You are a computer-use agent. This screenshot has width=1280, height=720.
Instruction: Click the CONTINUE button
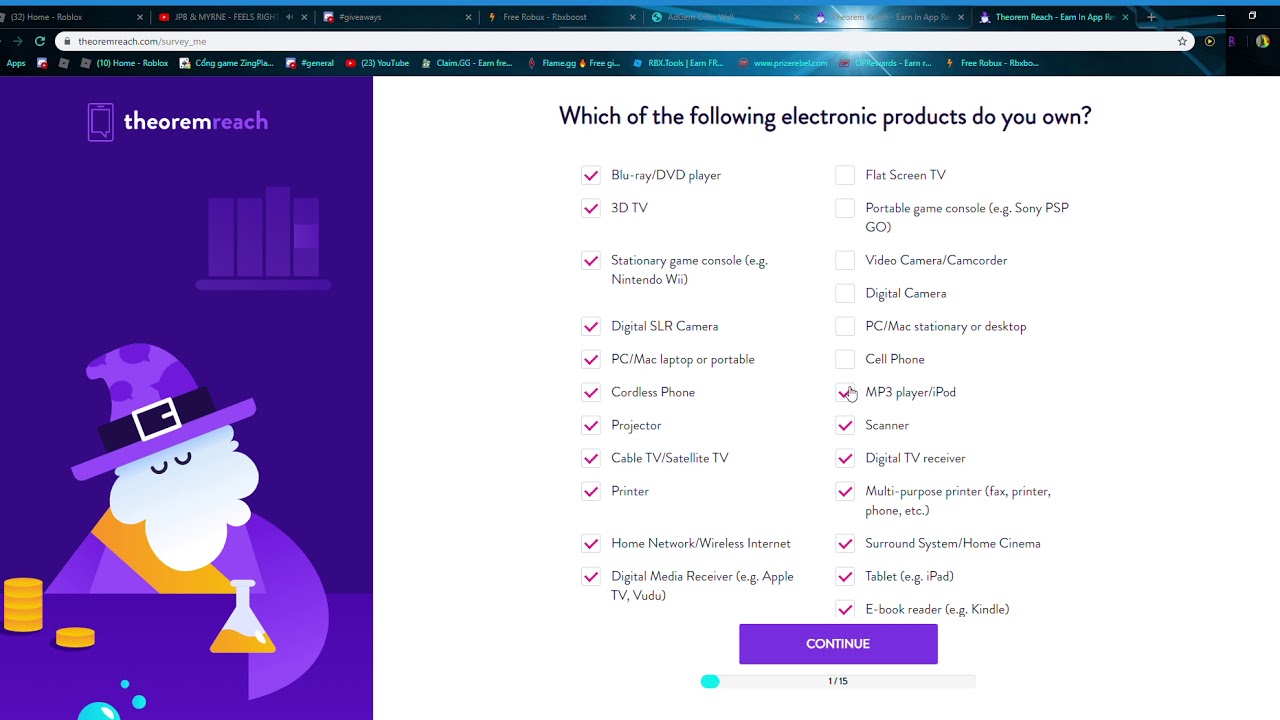tap(838, 644)
